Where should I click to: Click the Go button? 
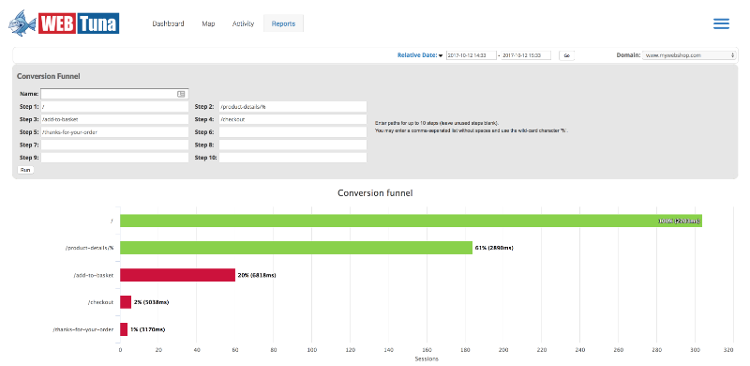[566, 55]
